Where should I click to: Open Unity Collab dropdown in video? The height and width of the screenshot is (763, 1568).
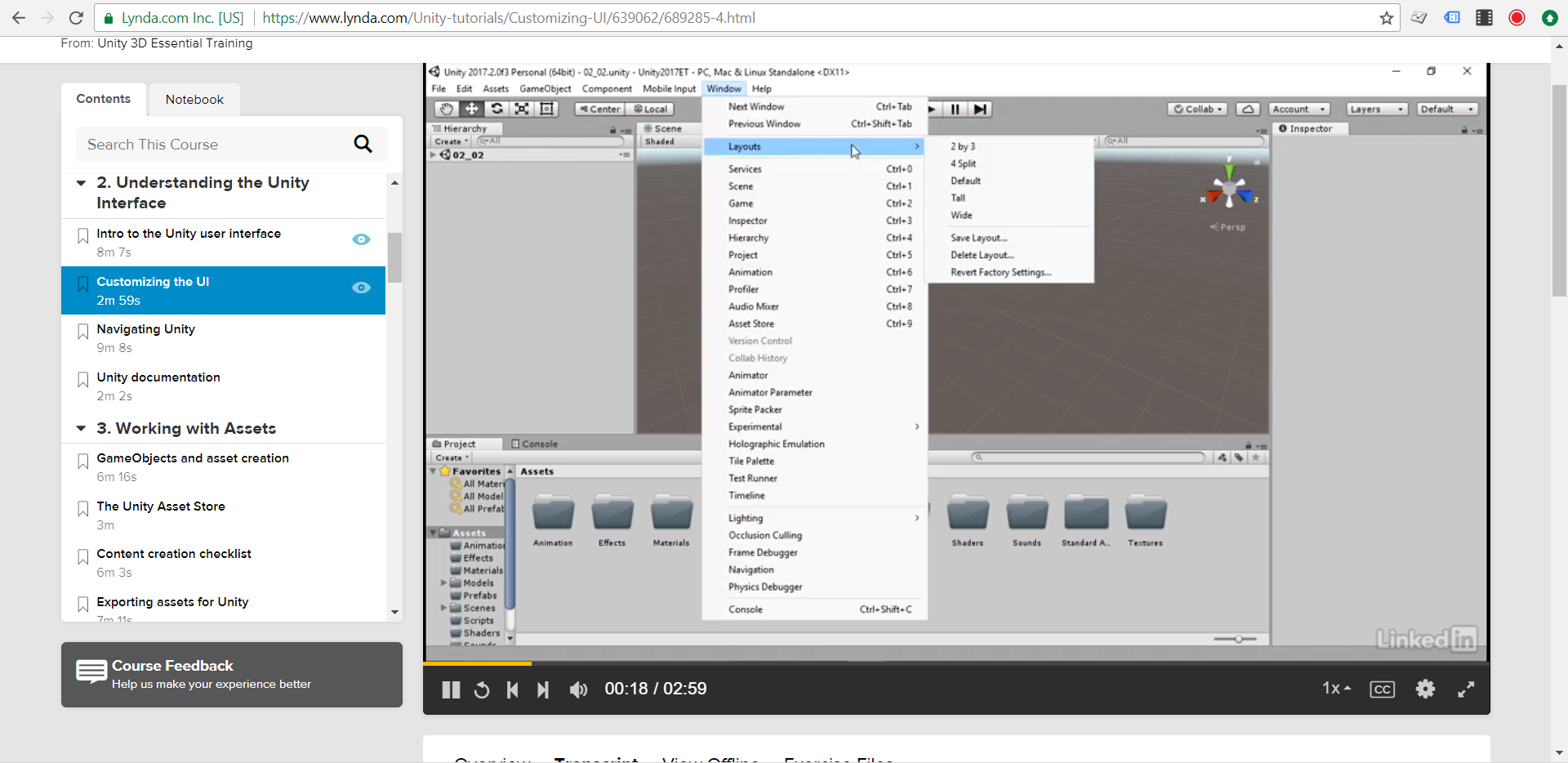point(1197,109)
